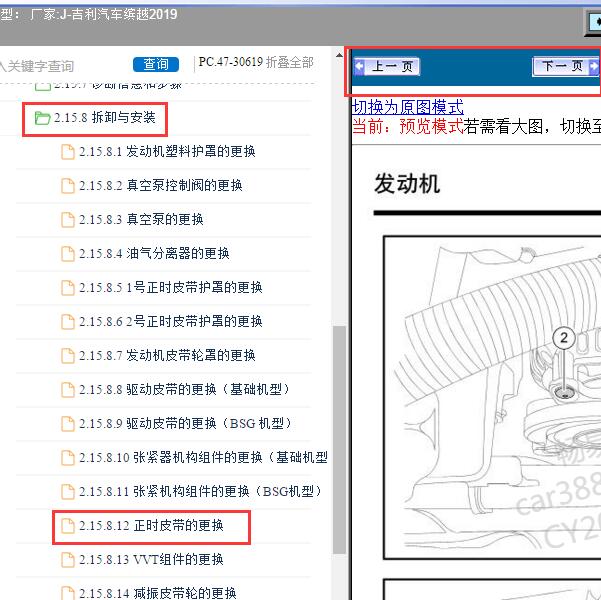The width and height of the screenshot is (601, 600).
Task: Click the 发动机 heading text
Action: (407, 184)
